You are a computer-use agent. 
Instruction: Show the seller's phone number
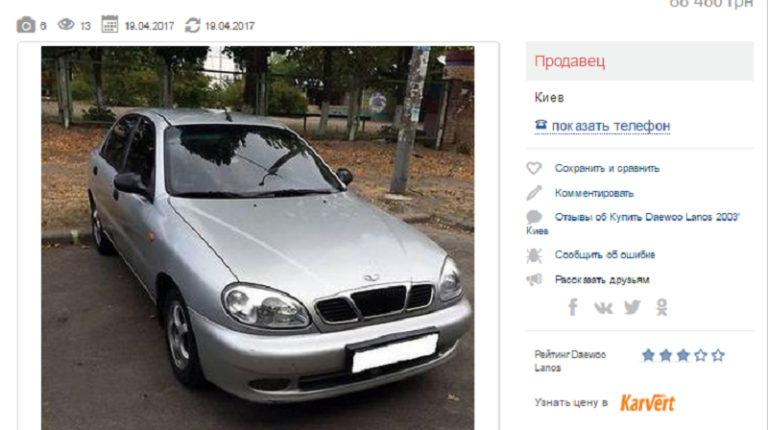(x=611, y=126)
